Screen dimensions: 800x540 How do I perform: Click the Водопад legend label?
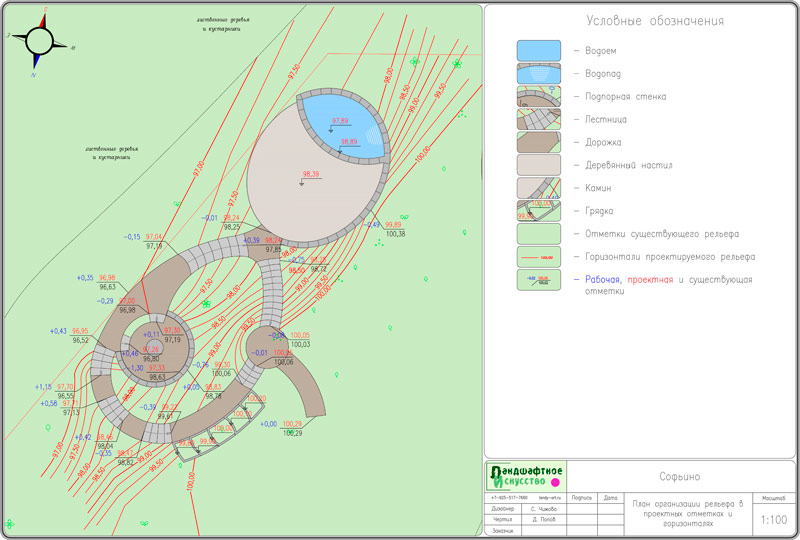click(x=603, y=74)
